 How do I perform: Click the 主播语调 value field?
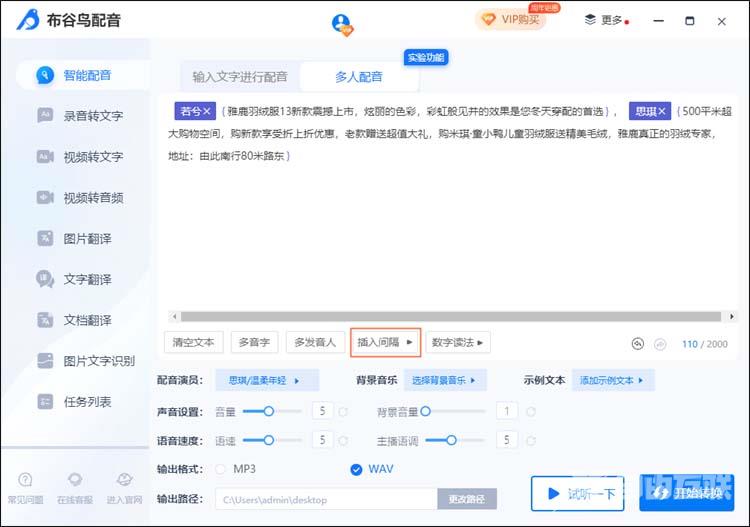click(x=507, y=440)
